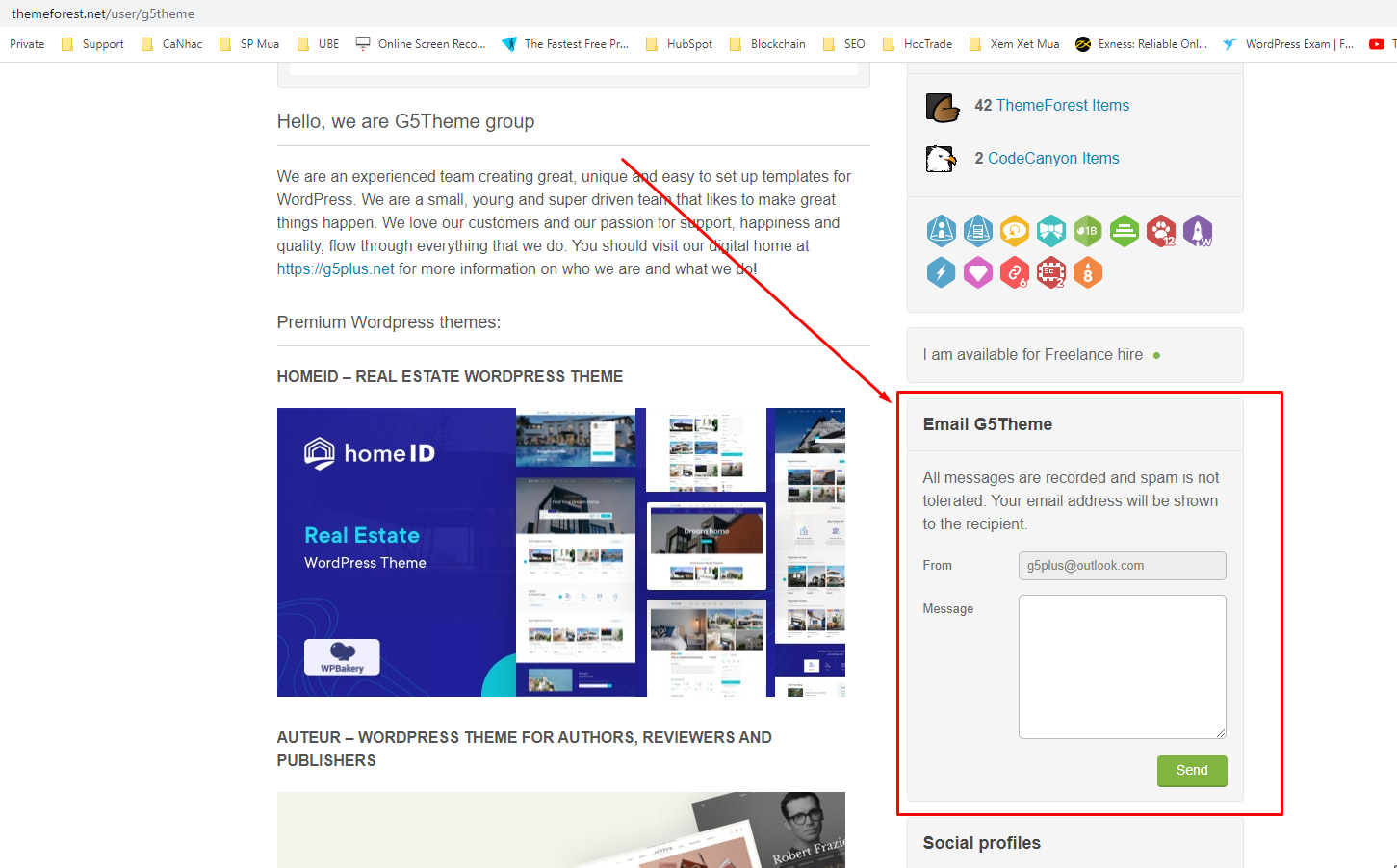The image size is (1397, 868).
Task: Click the "Social profiles" heading
Action: point(982,843)
